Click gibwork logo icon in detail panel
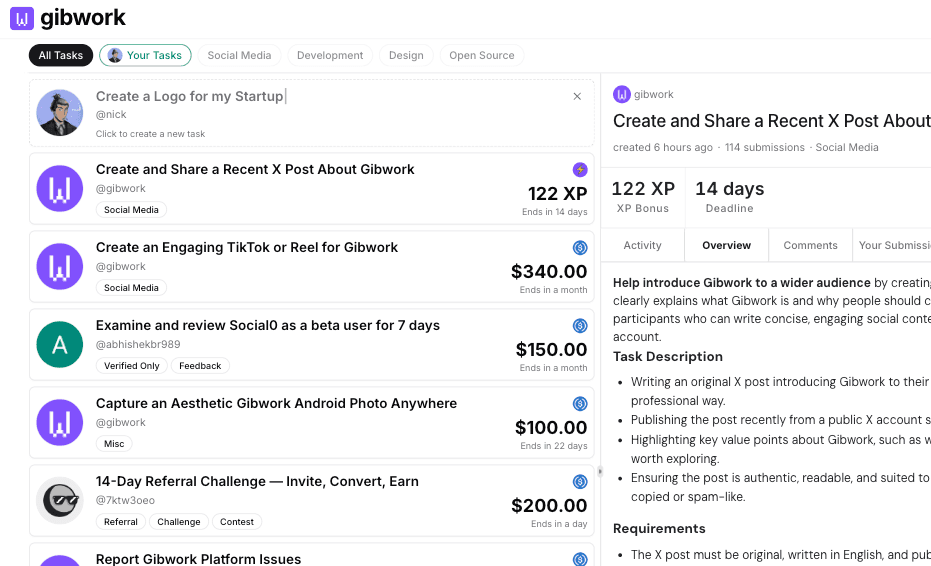931x566 pixels. click(x=622, y=94)
